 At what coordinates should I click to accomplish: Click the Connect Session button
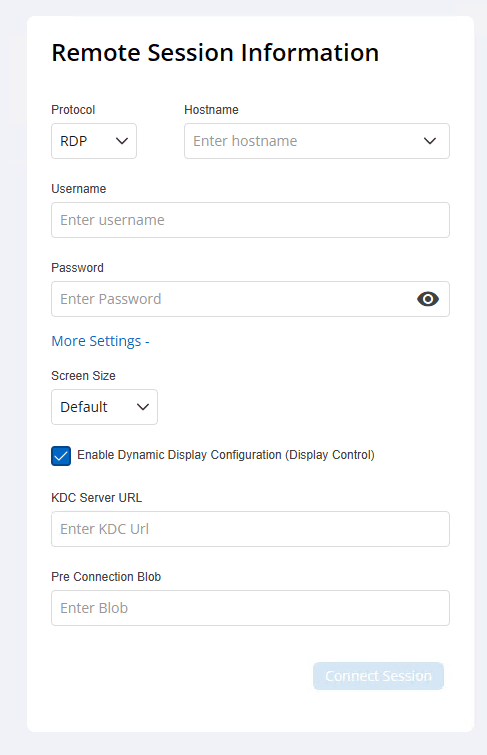point(378,676)
